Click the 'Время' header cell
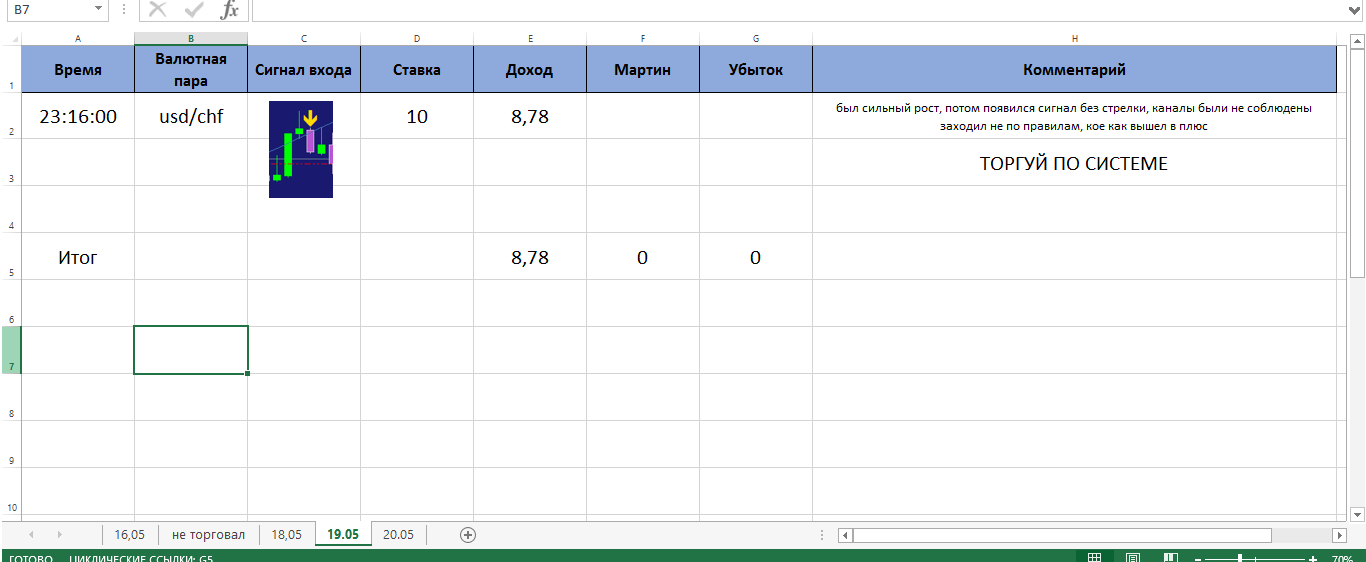 78,70
